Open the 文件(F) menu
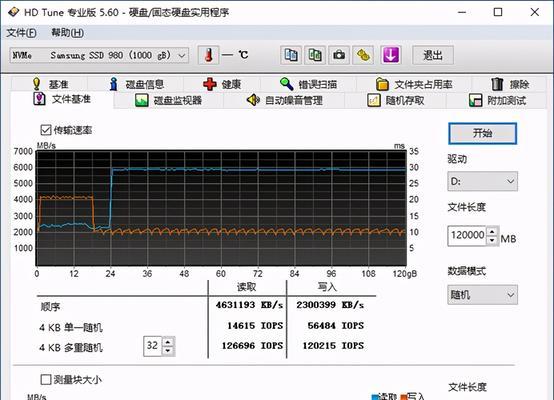This screenshot has width=554, height=400. 21,33
